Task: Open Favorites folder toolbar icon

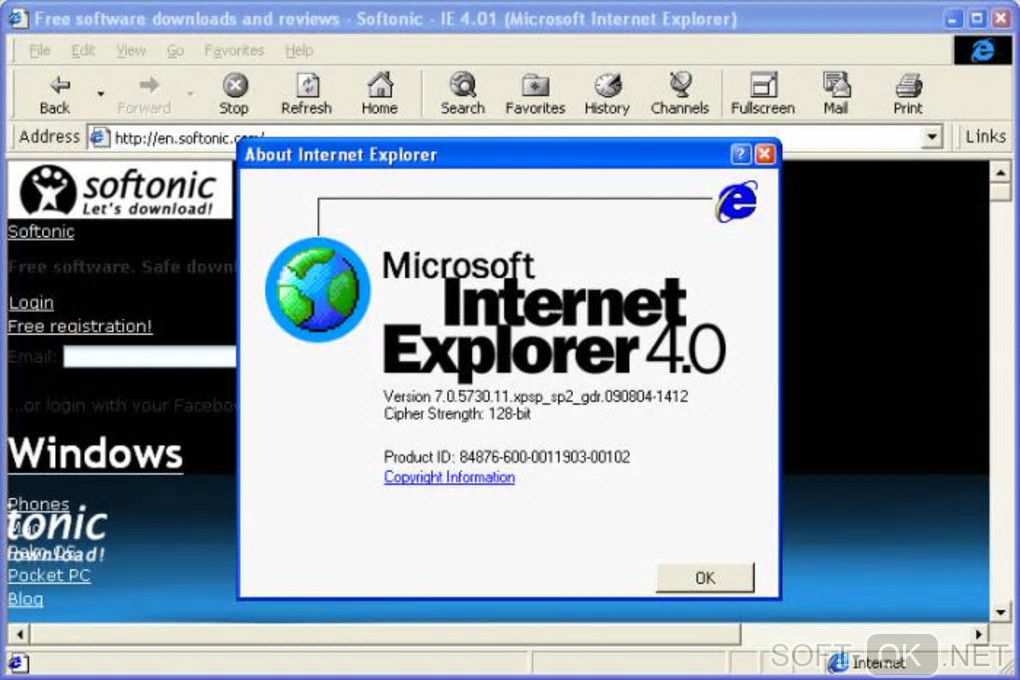Action: pyautogui.click(x=535, y=85)
